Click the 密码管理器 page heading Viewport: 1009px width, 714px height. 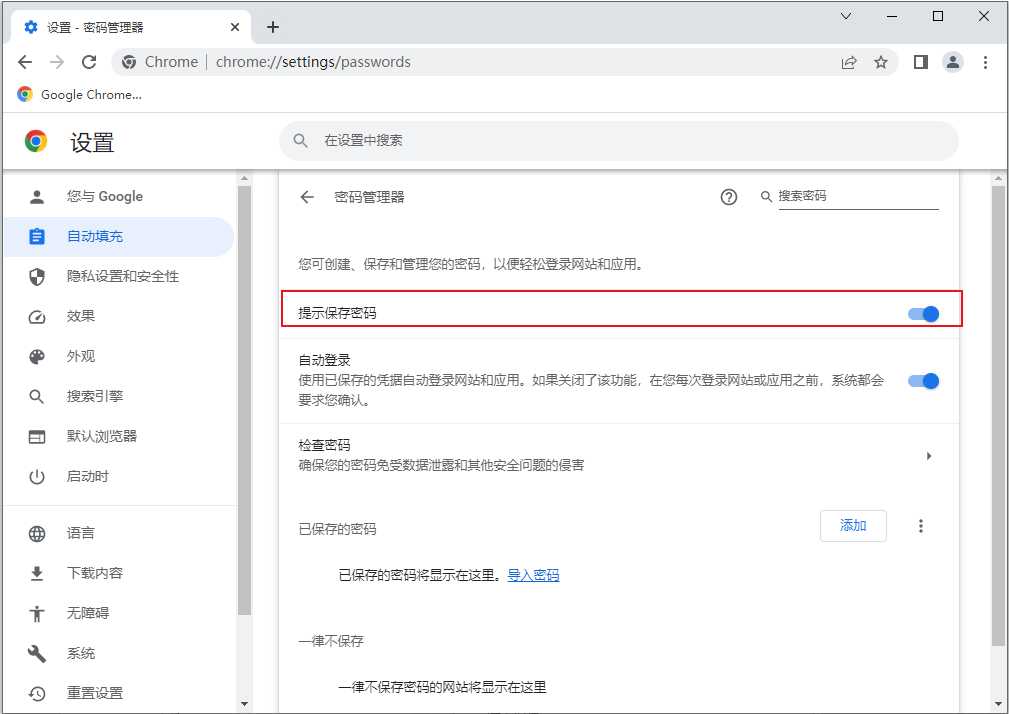(369, 197)
